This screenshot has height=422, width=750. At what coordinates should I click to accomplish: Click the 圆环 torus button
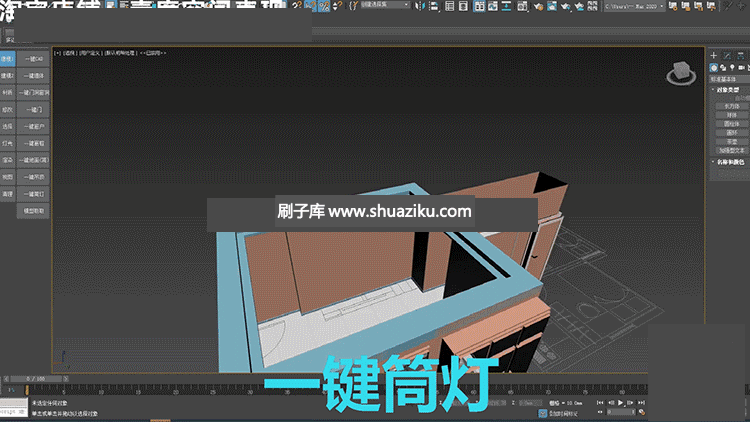coord(732,133)
